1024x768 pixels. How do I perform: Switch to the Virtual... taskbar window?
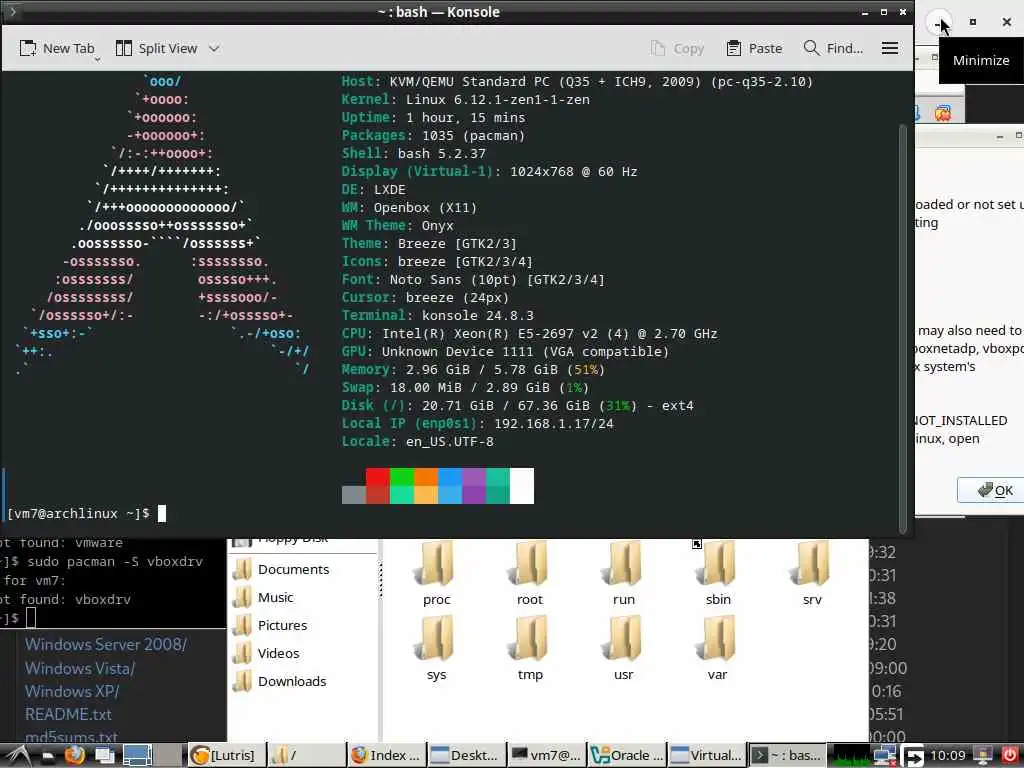707,756
